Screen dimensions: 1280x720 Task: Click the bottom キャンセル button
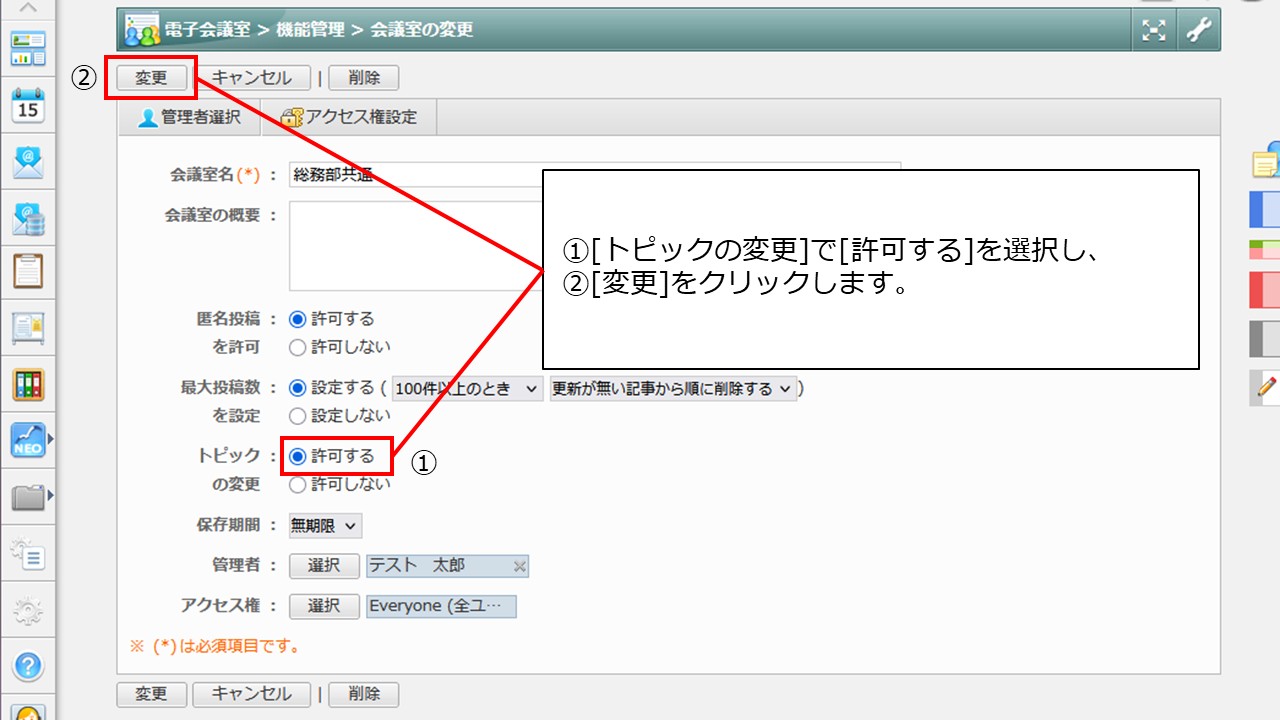[x=251, y=694]
